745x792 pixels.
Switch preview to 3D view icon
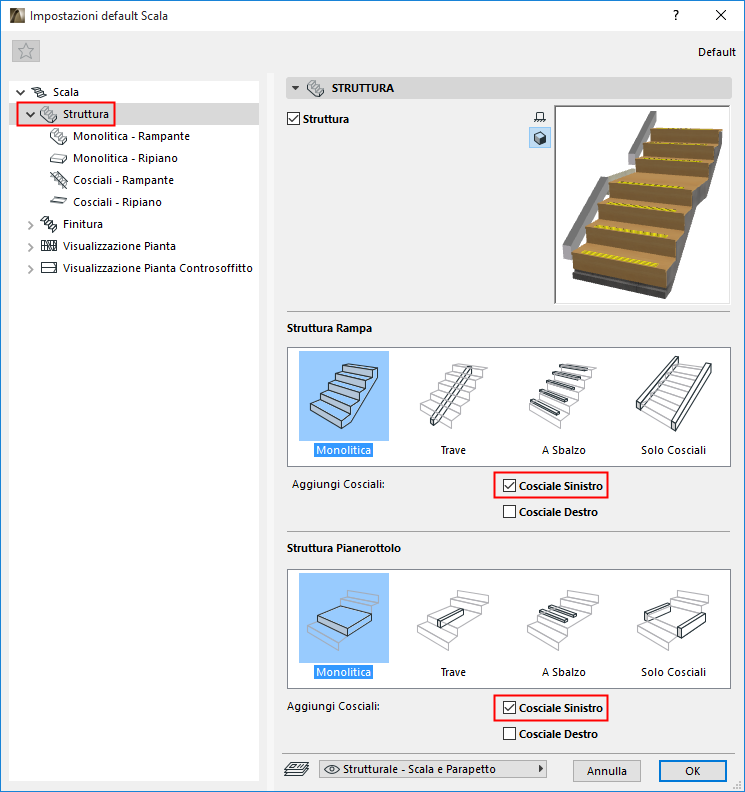tap(539, 138)
